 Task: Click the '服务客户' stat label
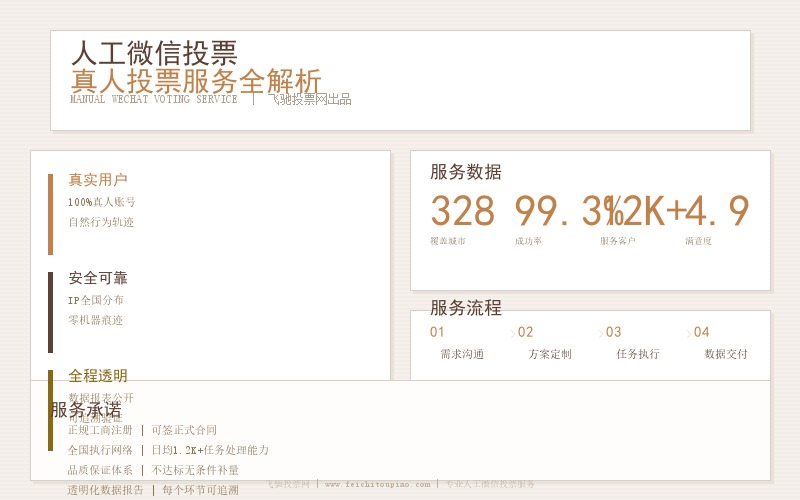[618, 241]
